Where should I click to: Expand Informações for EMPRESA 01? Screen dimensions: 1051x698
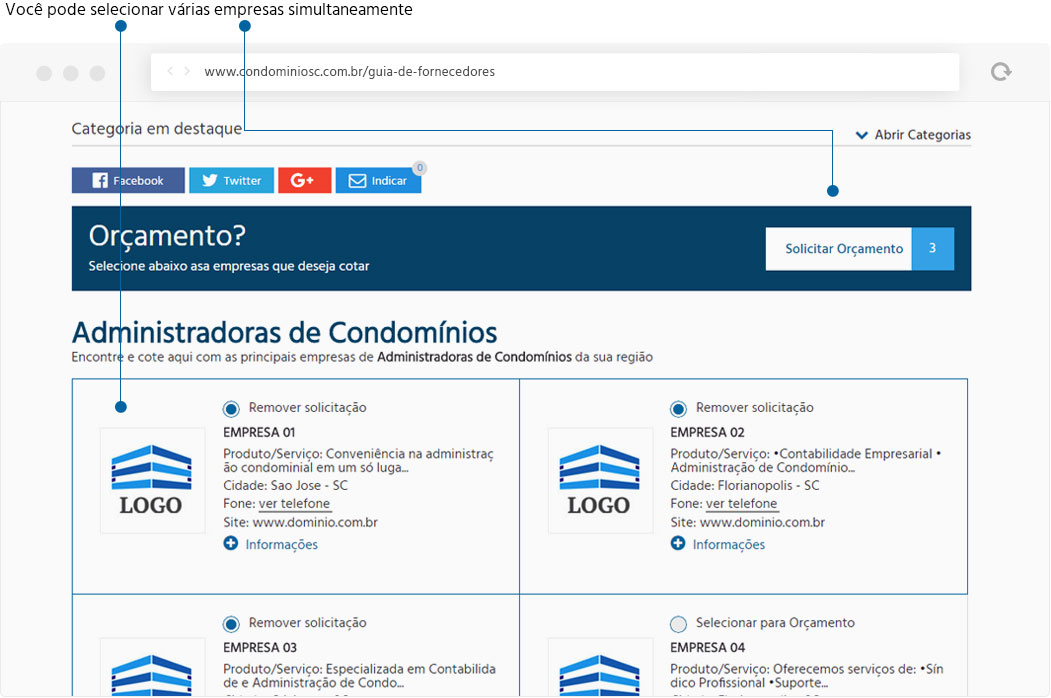tap(231, 544)
